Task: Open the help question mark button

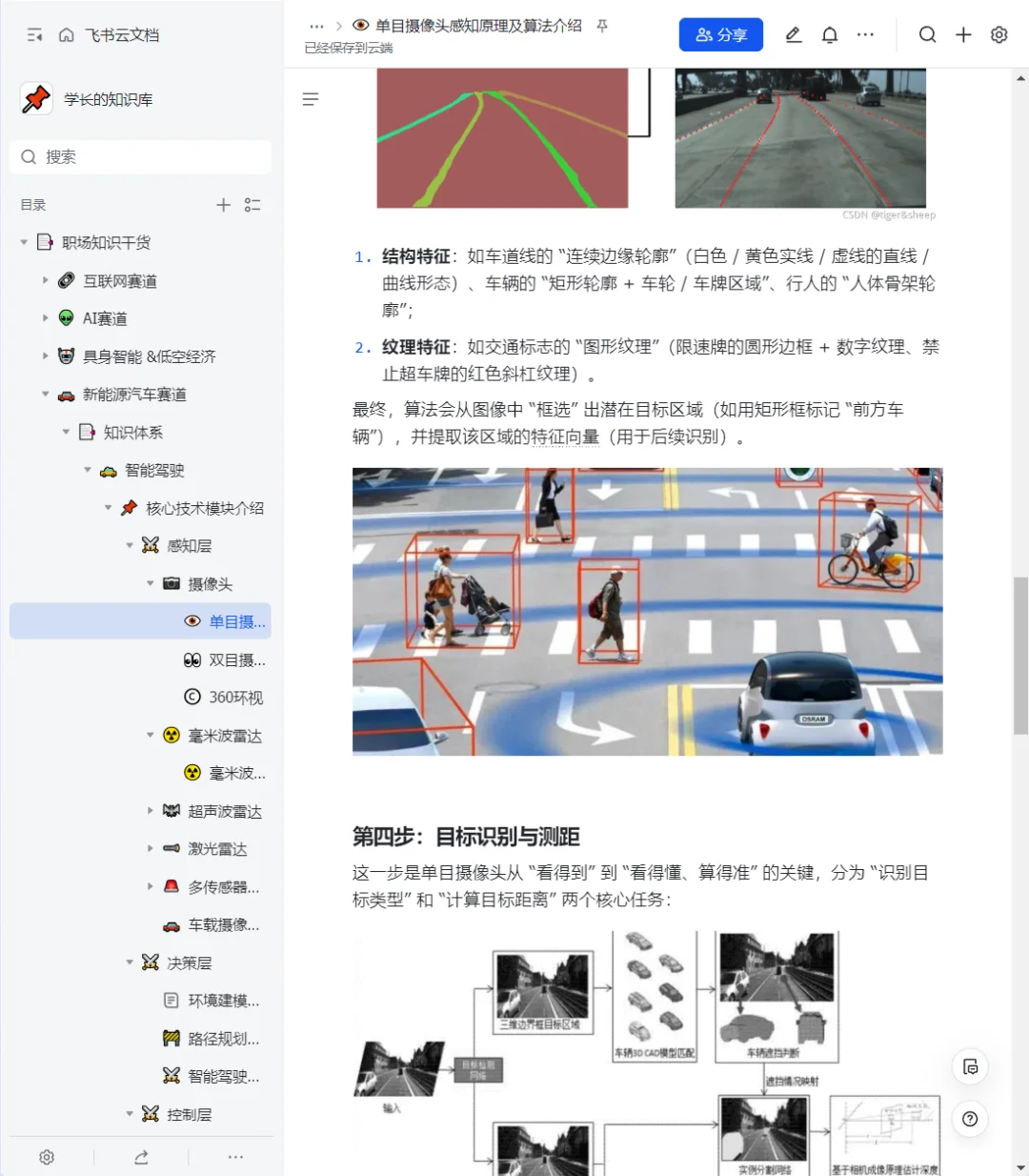Action: point(970,1119)
